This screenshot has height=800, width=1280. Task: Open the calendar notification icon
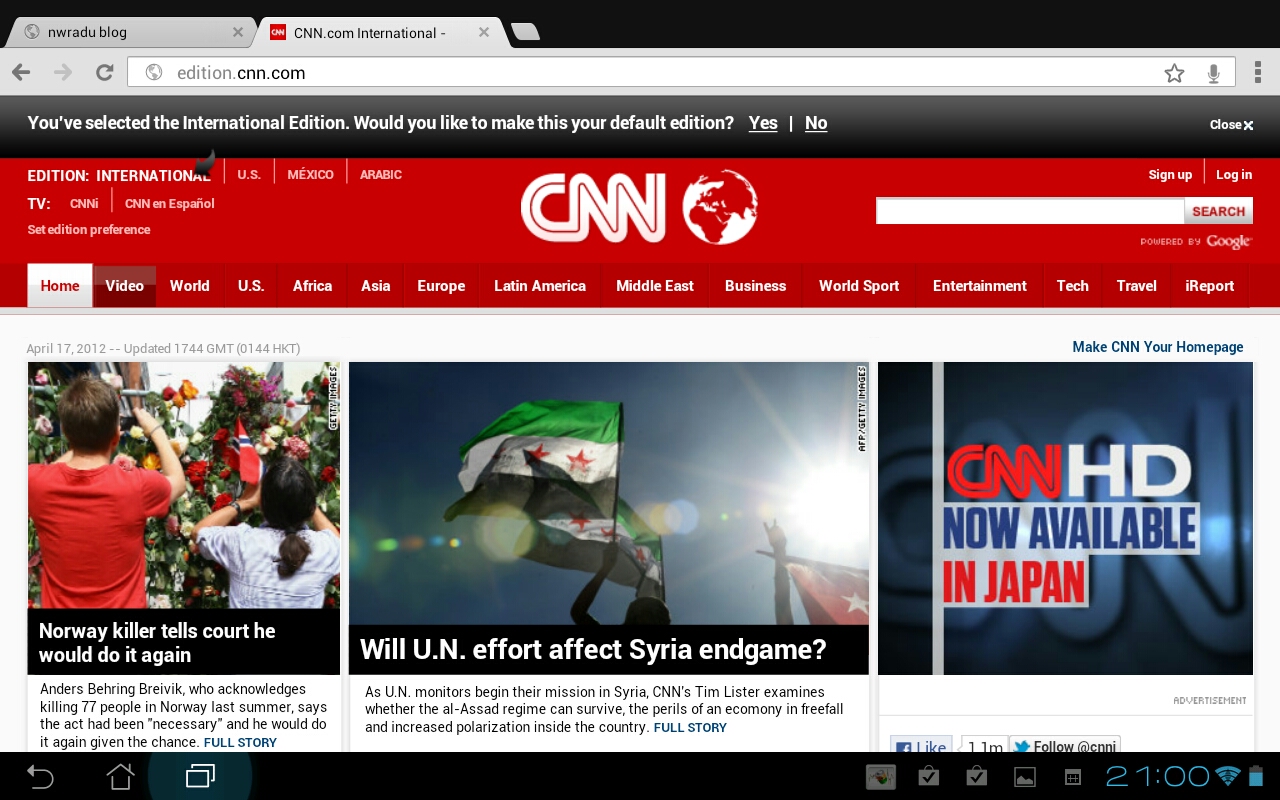1072,777
